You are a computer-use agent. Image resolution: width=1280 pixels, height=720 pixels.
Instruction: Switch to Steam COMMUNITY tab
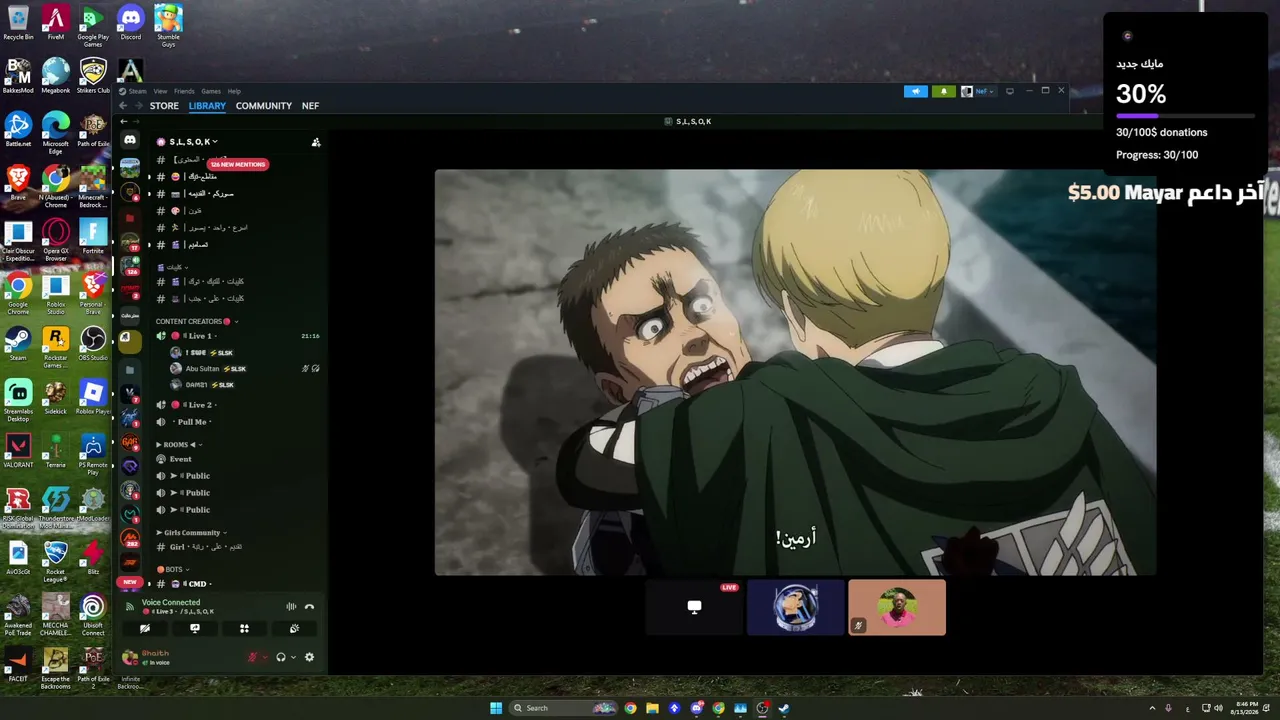click(x=264, y=106)
